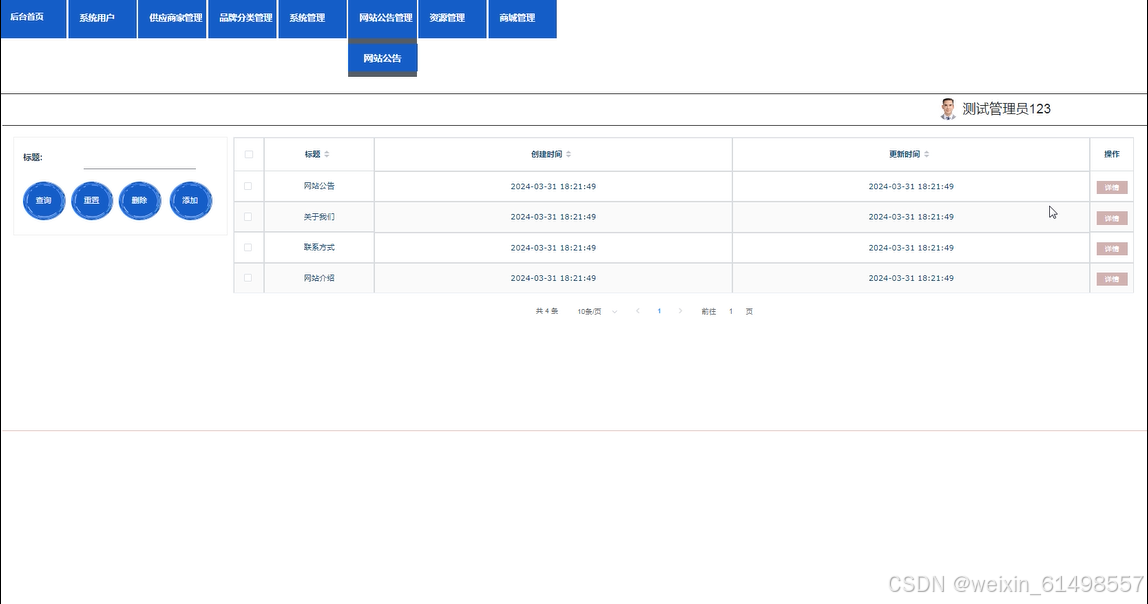
Task: Go to the previous page arrow
Action: click(x=638, y=311)
